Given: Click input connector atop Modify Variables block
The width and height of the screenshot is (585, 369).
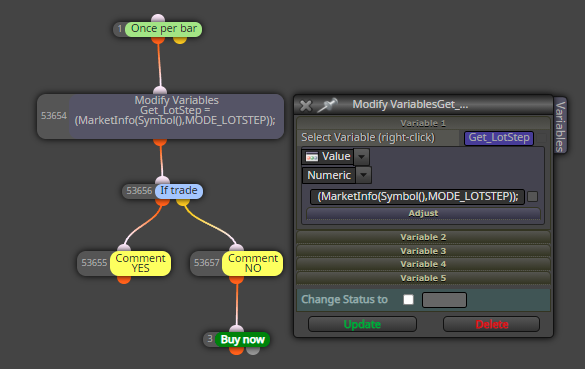Looking at the screenshot, I should click(160, 90).
